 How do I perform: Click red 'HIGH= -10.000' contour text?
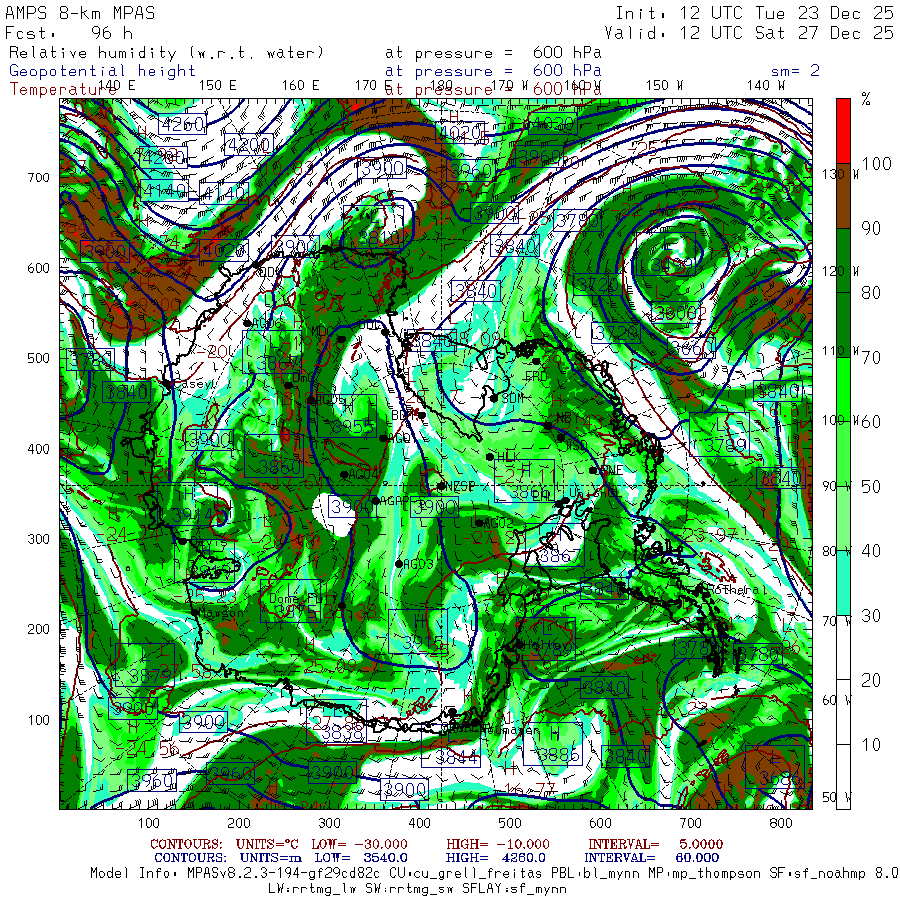pyautogui.click(x=498, y=844)
